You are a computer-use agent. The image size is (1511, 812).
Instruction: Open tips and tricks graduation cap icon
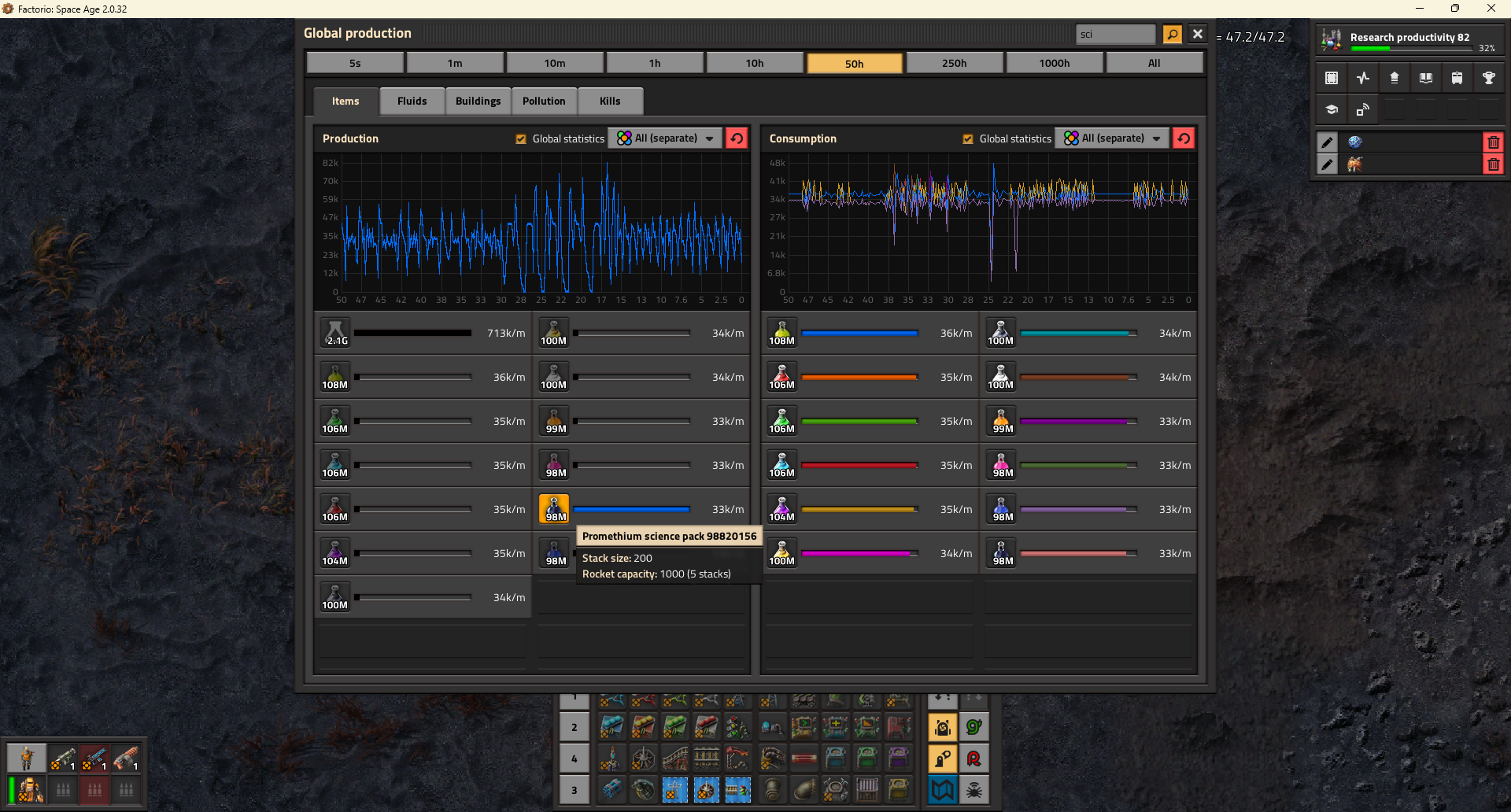click(1332, 109)
